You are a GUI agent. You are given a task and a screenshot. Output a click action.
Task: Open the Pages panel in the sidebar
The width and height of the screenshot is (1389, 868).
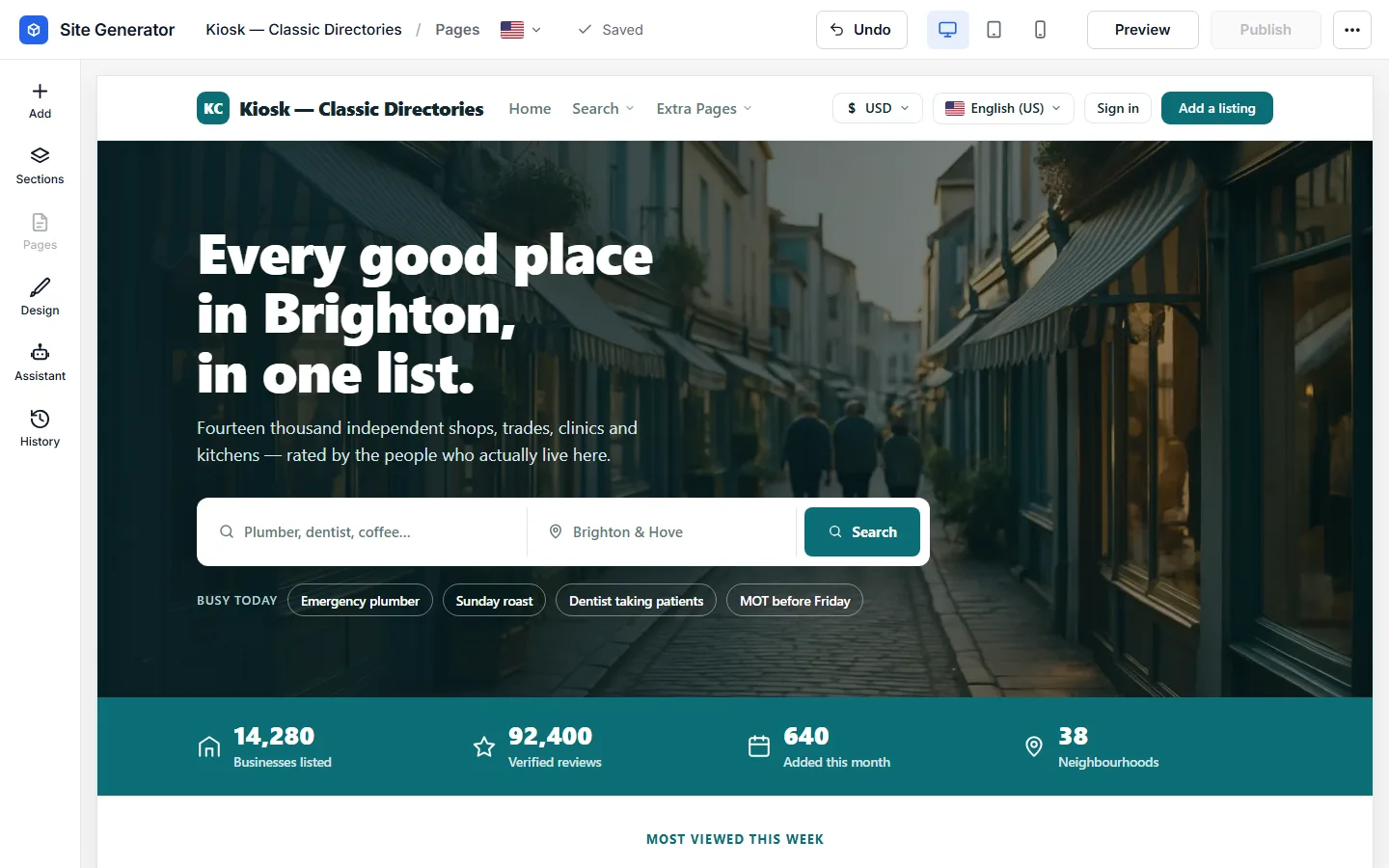click(40, 232)
